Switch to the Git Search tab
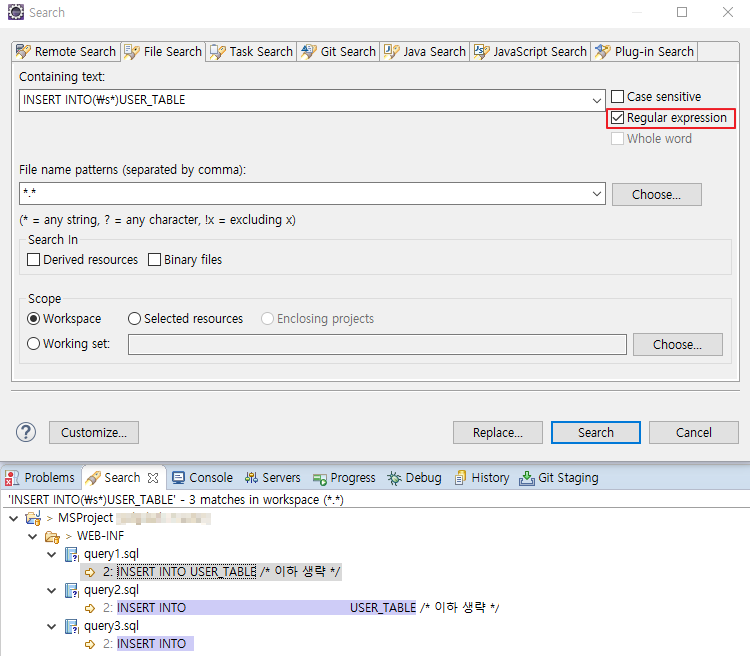Viewport: 750px width, 656px height. 339,51
